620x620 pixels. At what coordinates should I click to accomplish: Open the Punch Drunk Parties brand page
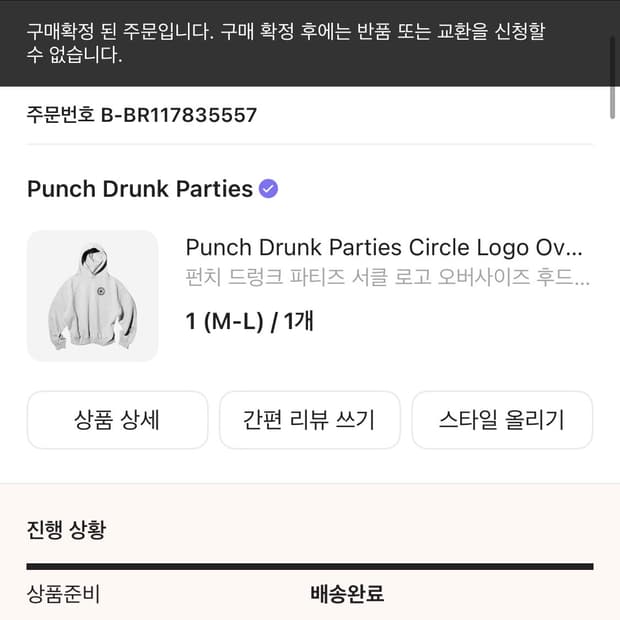(139, 189)
